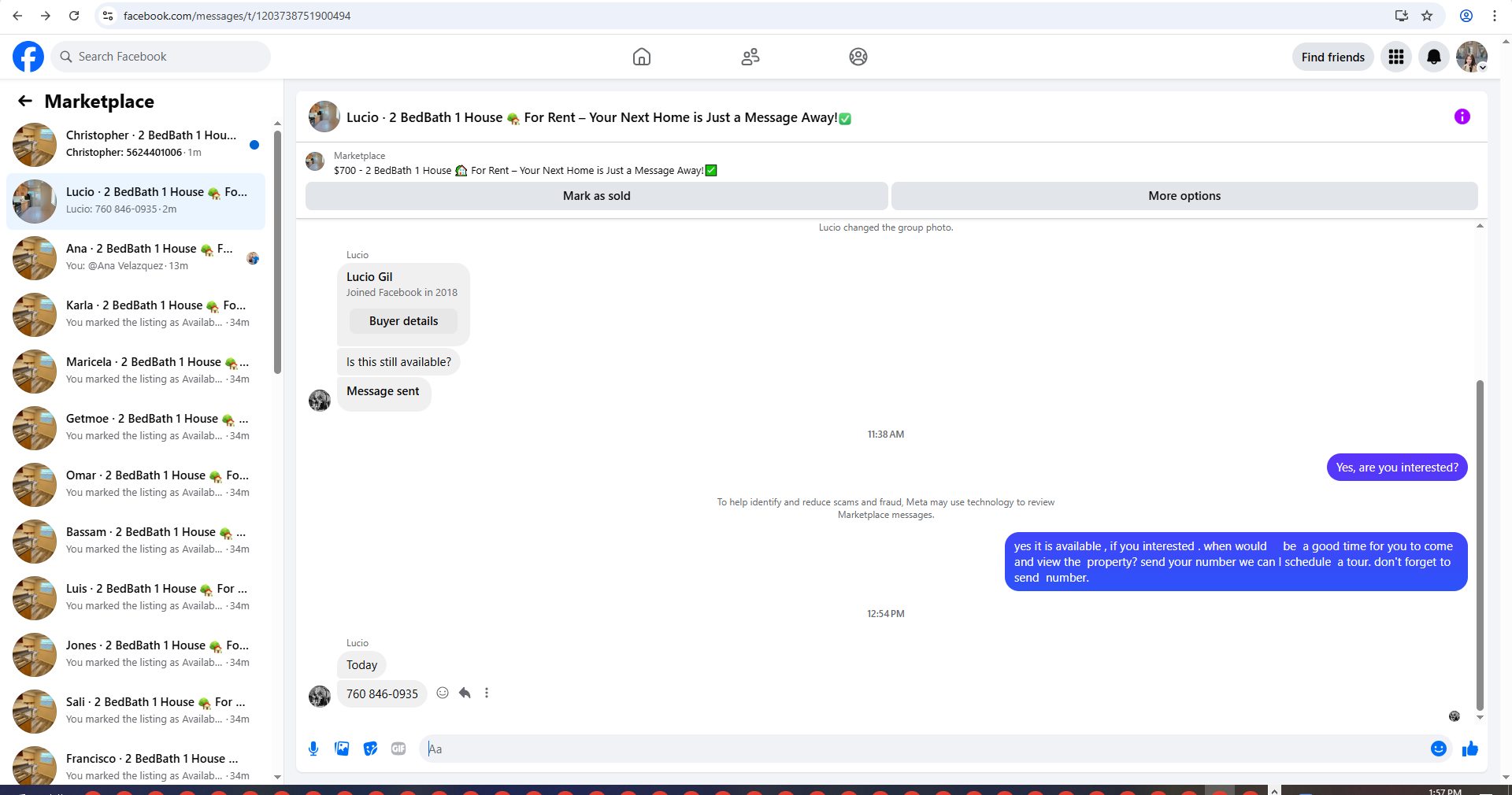The width and height of the screenshot is (1512, 795).
Task: Open Getmoe conversation
Action: click(x=135, y=428)
